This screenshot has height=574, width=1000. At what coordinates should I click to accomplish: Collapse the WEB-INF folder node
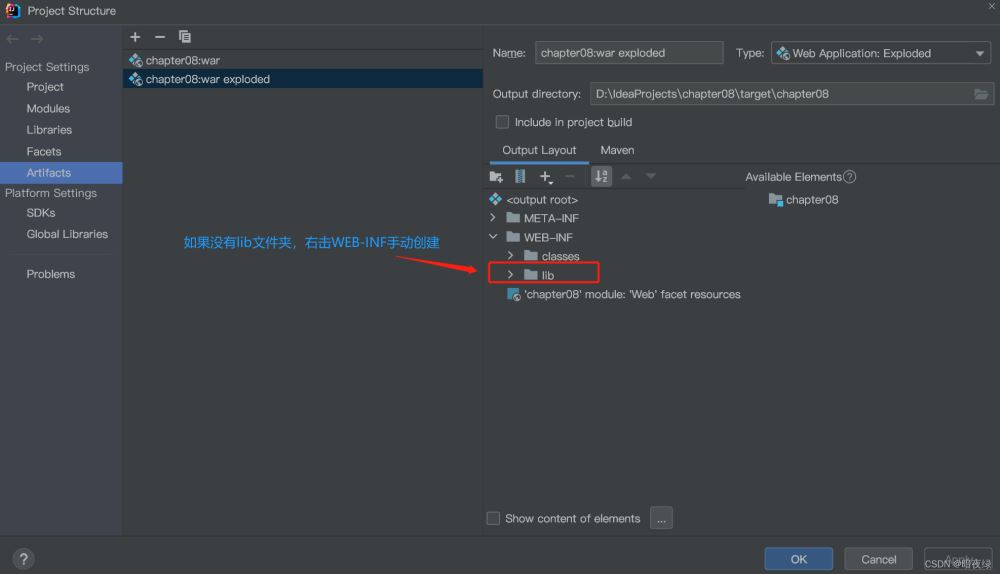point(493,237)
